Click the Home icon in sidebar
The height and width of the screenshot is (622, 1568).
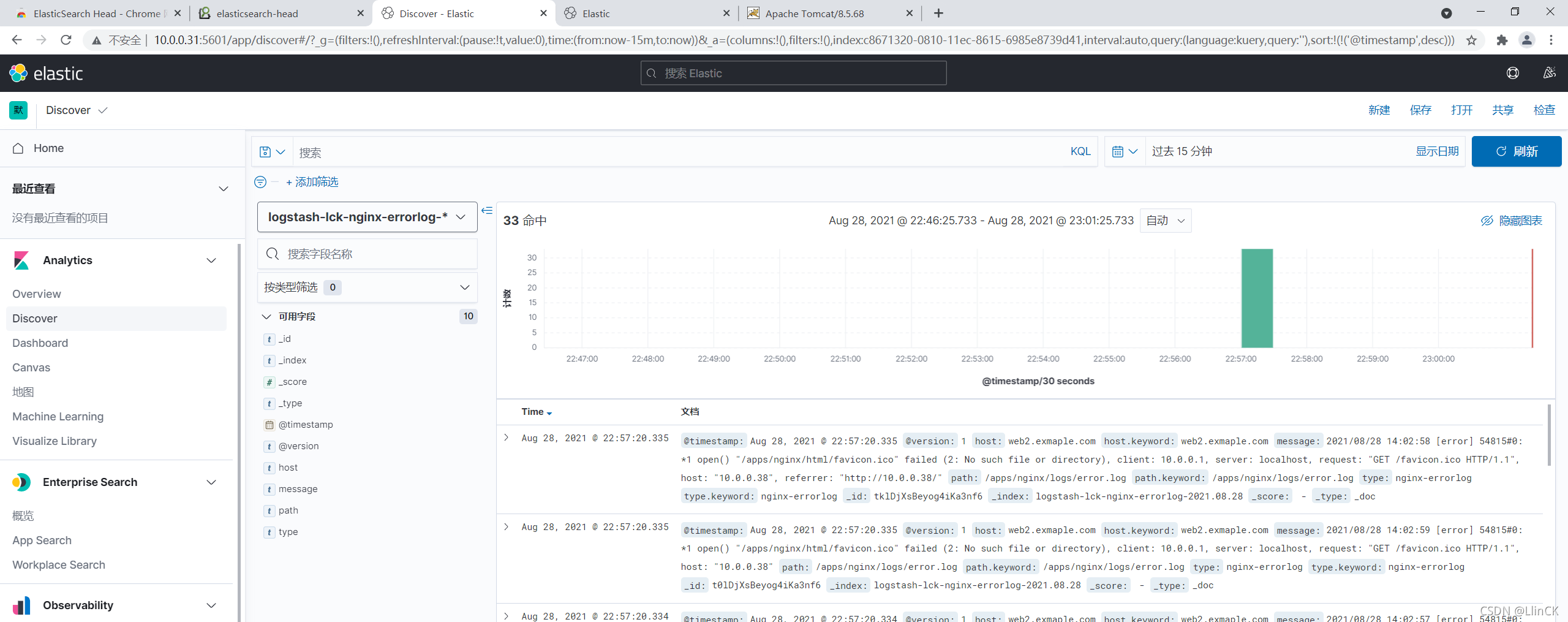point(18,148)
